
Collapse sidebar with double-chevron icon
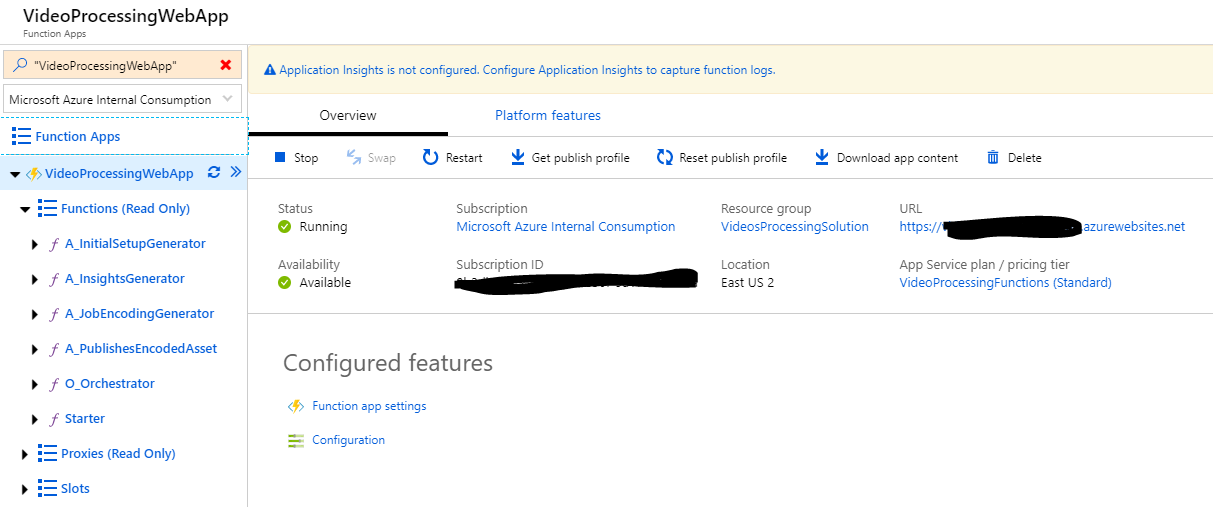tap(236, 172)
